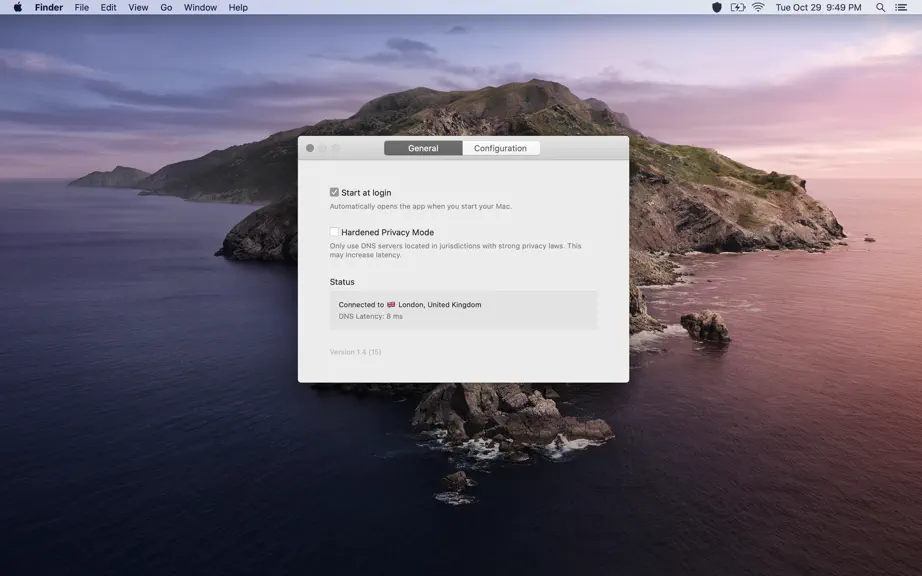Screen dimensions: 922x576
Task: Disable the Start at login checkbox
Action: pyautogui.click(x=334, y=192)
